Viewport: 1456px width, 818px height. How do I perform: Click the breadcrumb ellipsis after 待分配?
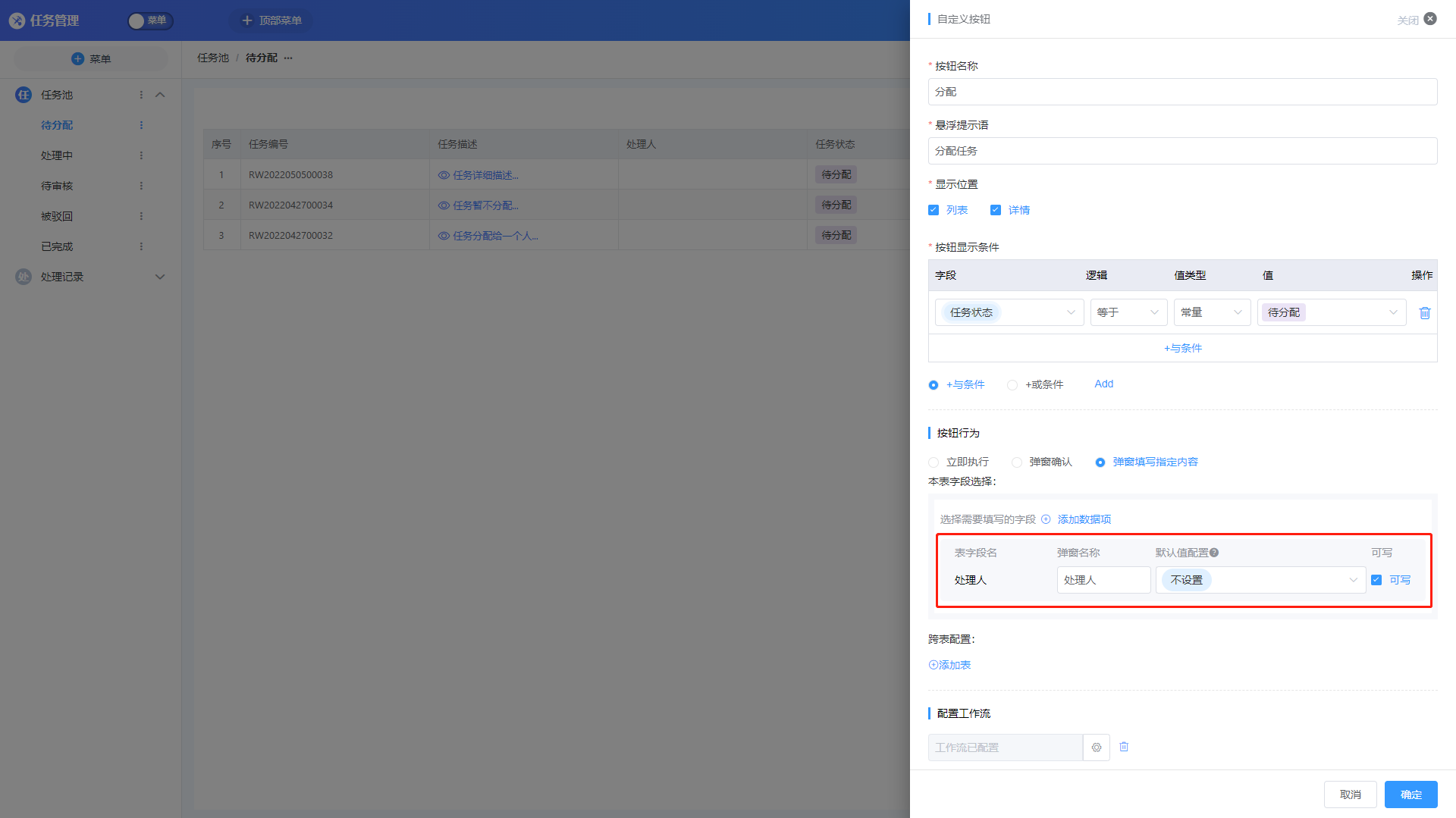coord(288,58)
